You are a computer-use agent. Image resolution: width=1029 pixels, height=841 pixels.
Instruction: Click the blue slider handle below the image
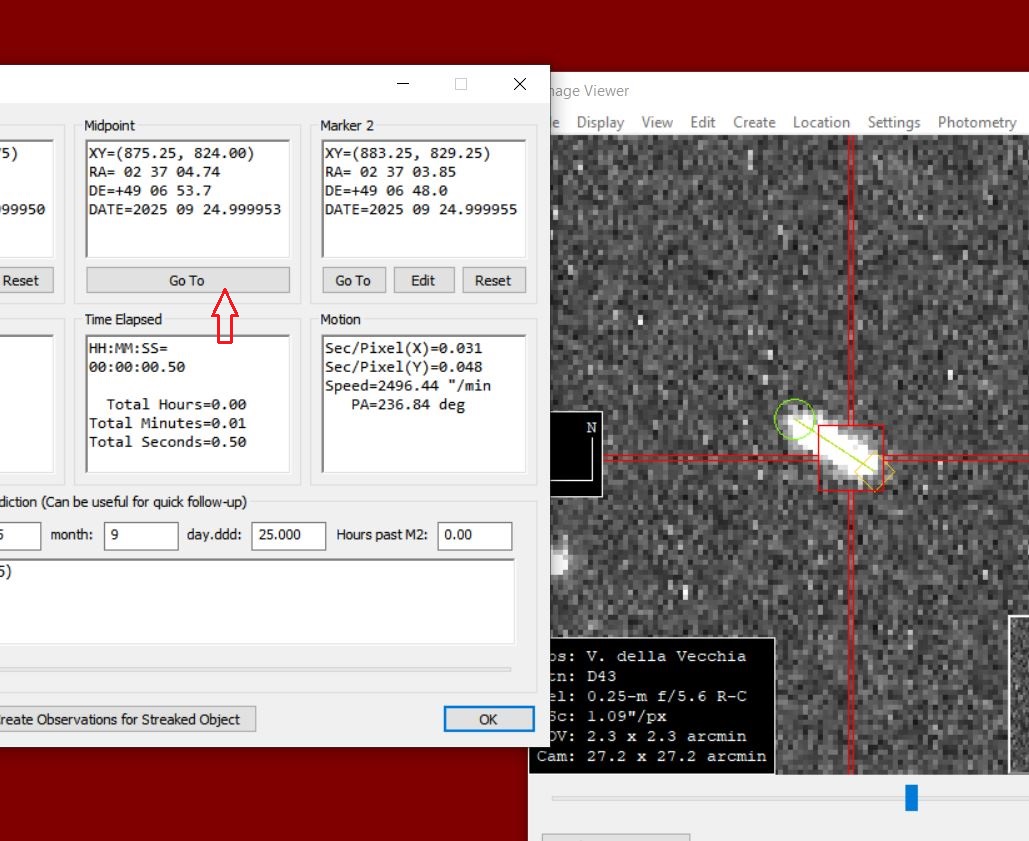tap(911, 797)
